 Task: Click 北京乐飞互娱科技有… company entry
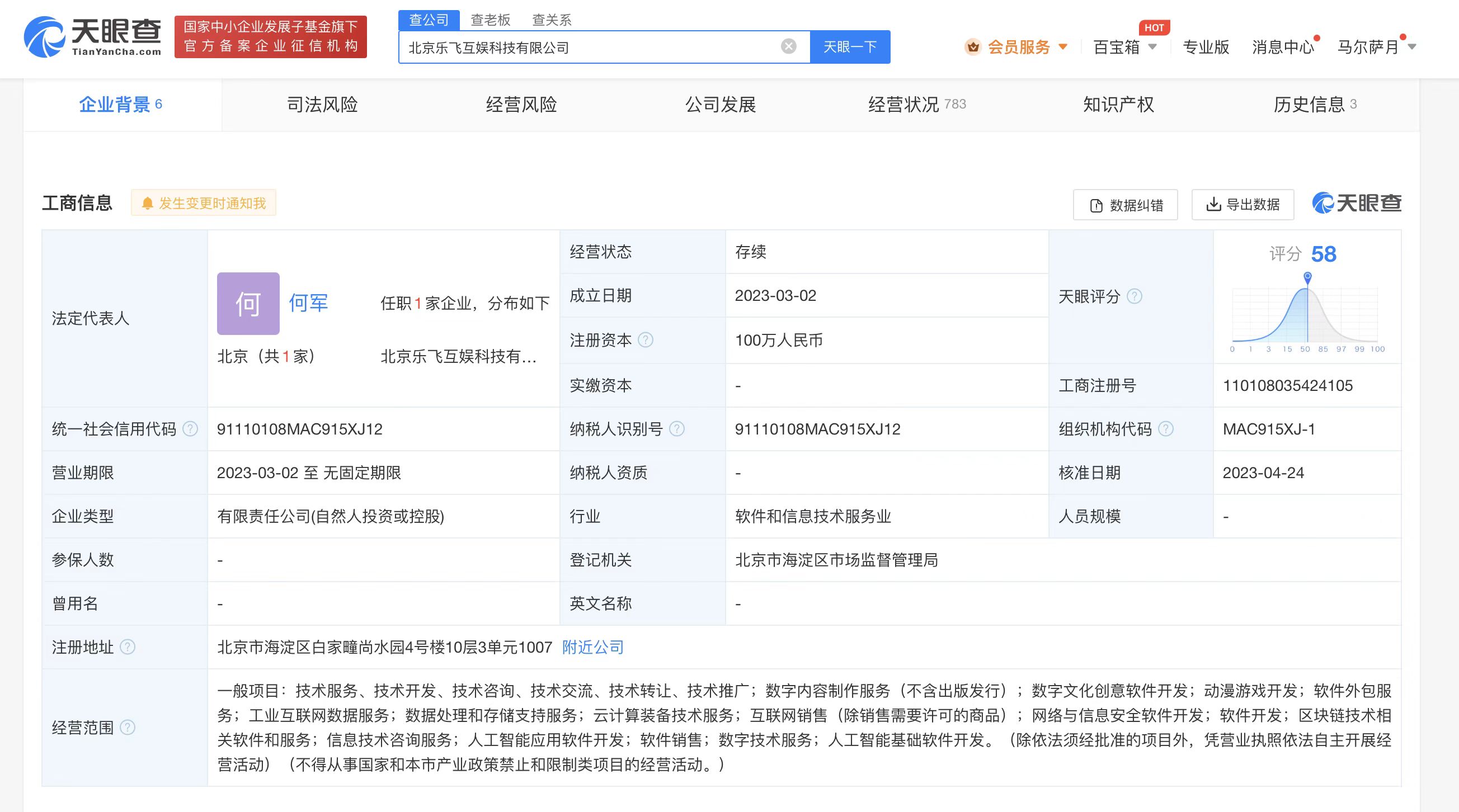coord(458,356)
